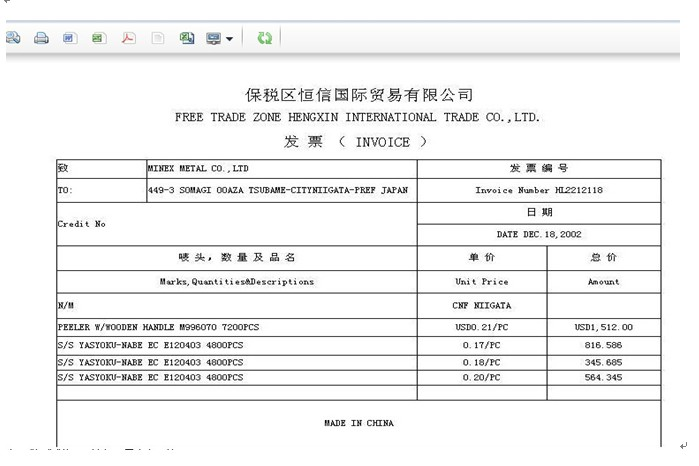
Task: Select the 0.17/PC unit price
Action: pos(482,346)
